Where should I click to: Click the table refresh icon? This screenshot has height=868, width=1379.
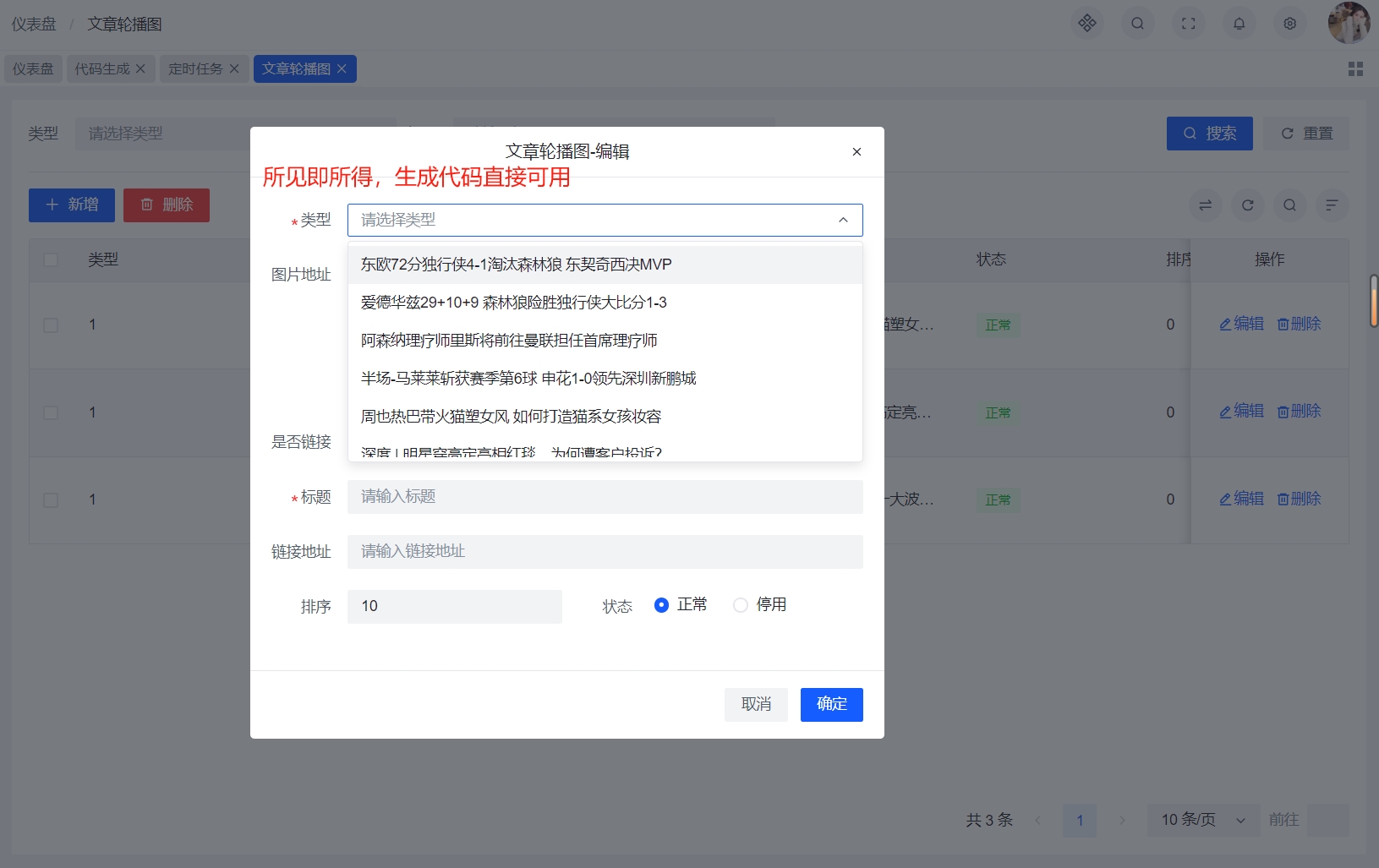(1247, 205)
